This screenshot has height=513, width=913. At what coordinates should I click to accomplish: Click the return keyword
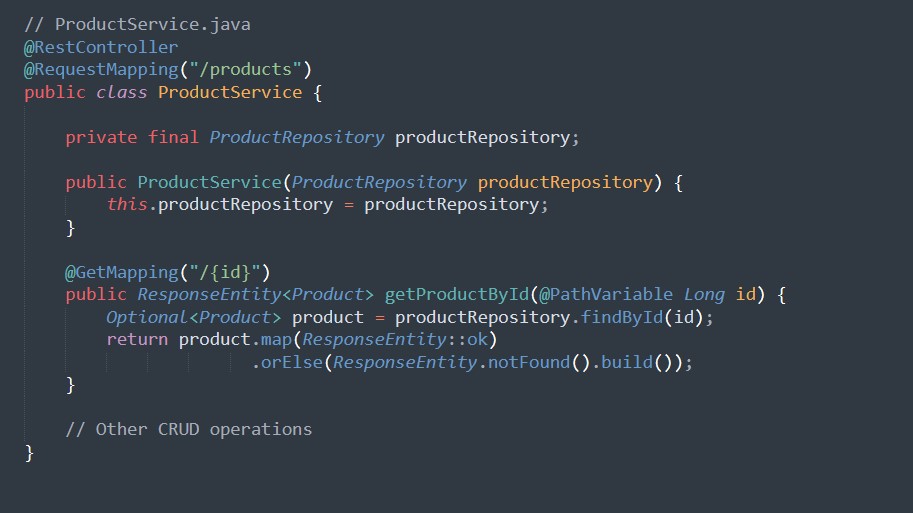137,340
